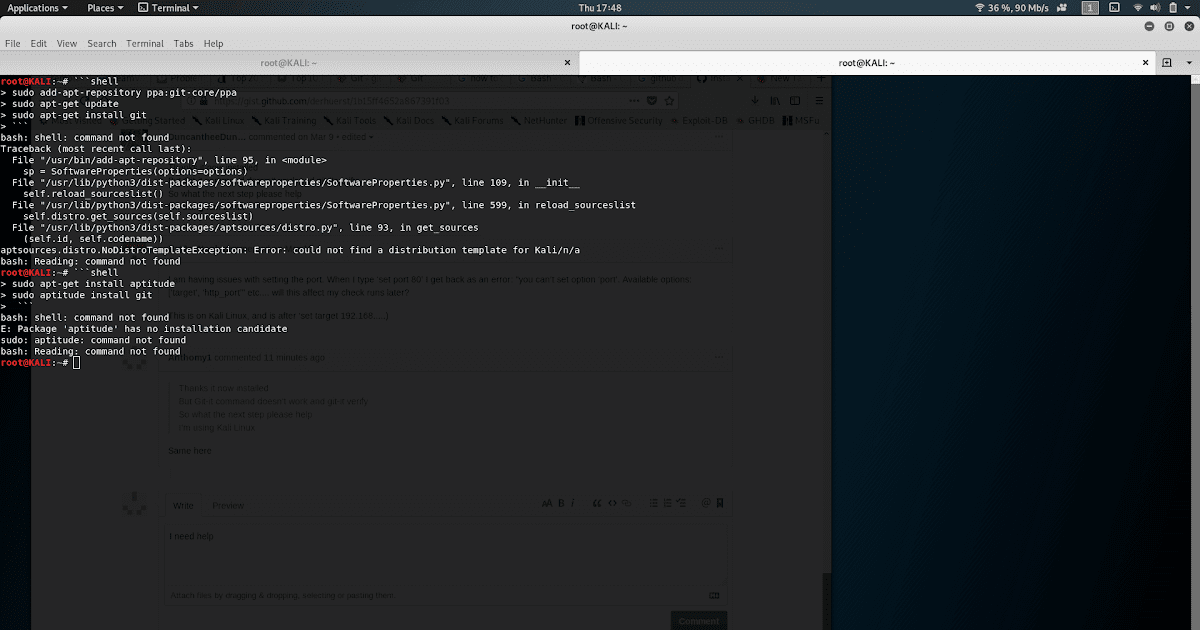This screenshot has height=630, width=1200.
Task: Click 'sudo apt-get install aptitude' line
Action: [x=93, y=284]
